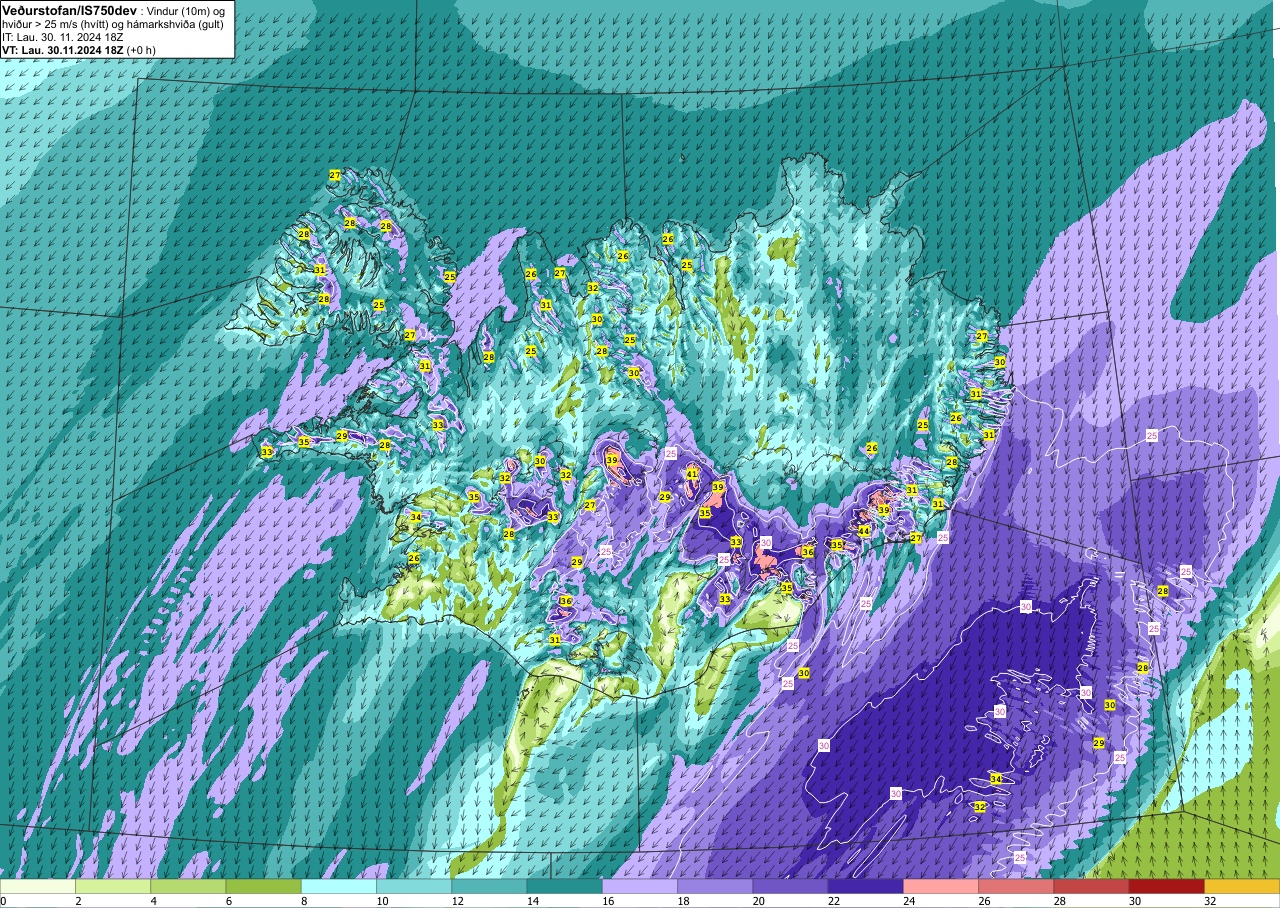The image size is (1280, 908).
Task: Click the yellow 44 gust label on the map
Action: (863, 531)
